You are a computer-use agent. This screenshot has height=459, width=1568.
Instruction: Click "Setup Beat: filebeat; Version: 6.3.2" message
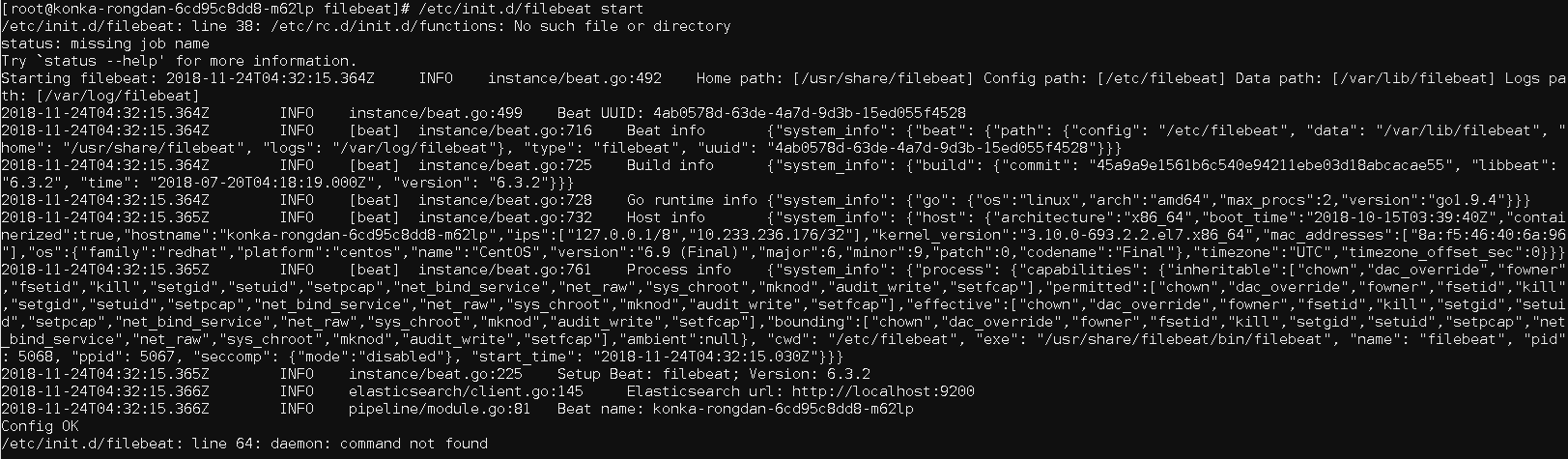point(713,374)
